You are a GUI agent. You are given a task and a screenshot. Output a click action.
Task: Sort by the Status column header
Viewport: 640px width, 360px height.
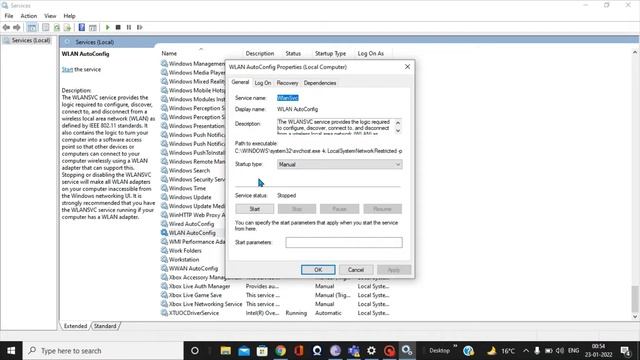(293, 53)
